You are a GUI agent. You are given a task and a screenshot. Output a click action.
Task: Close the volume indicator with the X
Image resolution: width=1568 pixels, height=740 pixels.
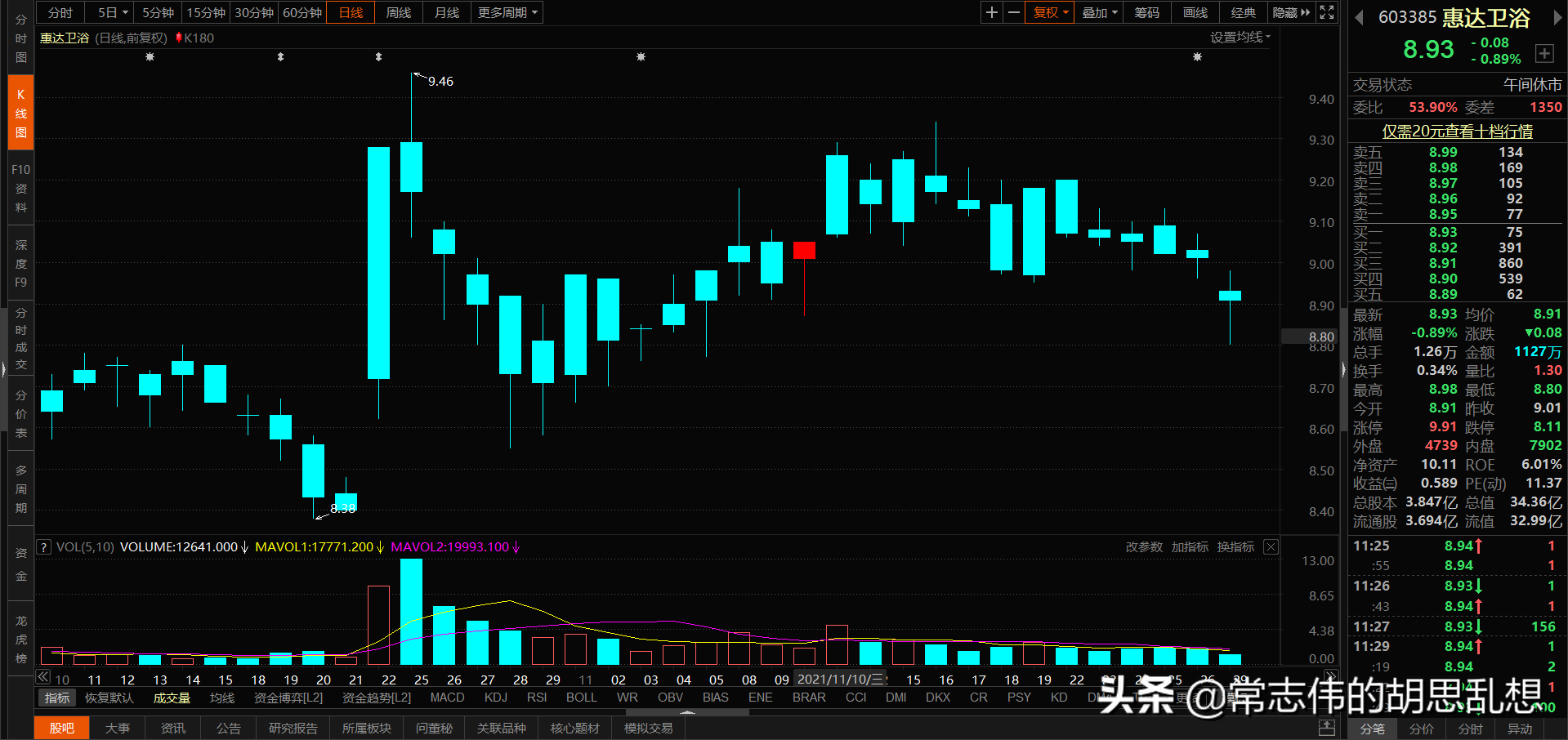(x=1270, y=547)
